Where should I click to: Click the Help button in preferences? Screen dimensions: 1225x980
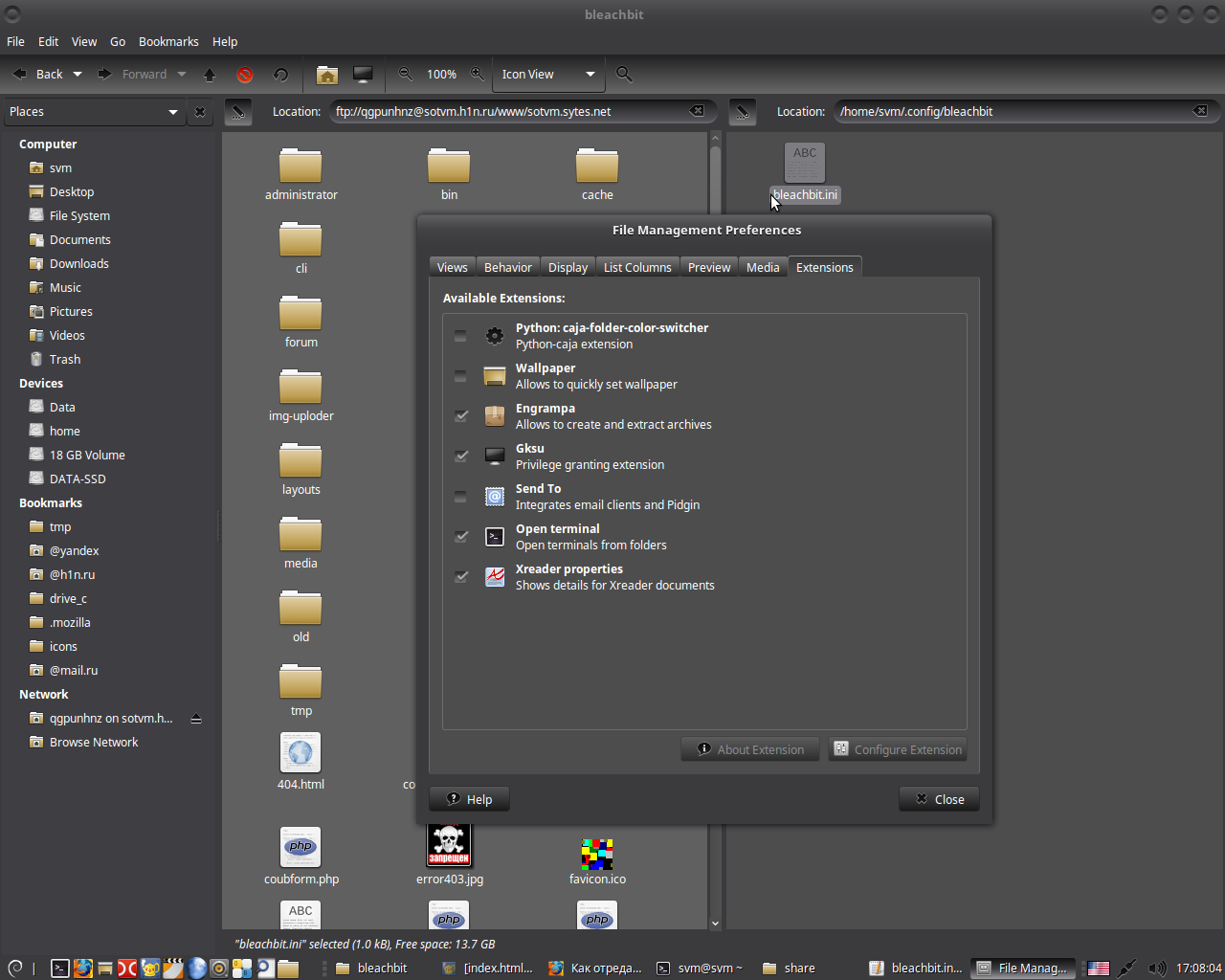coord(469,799)
